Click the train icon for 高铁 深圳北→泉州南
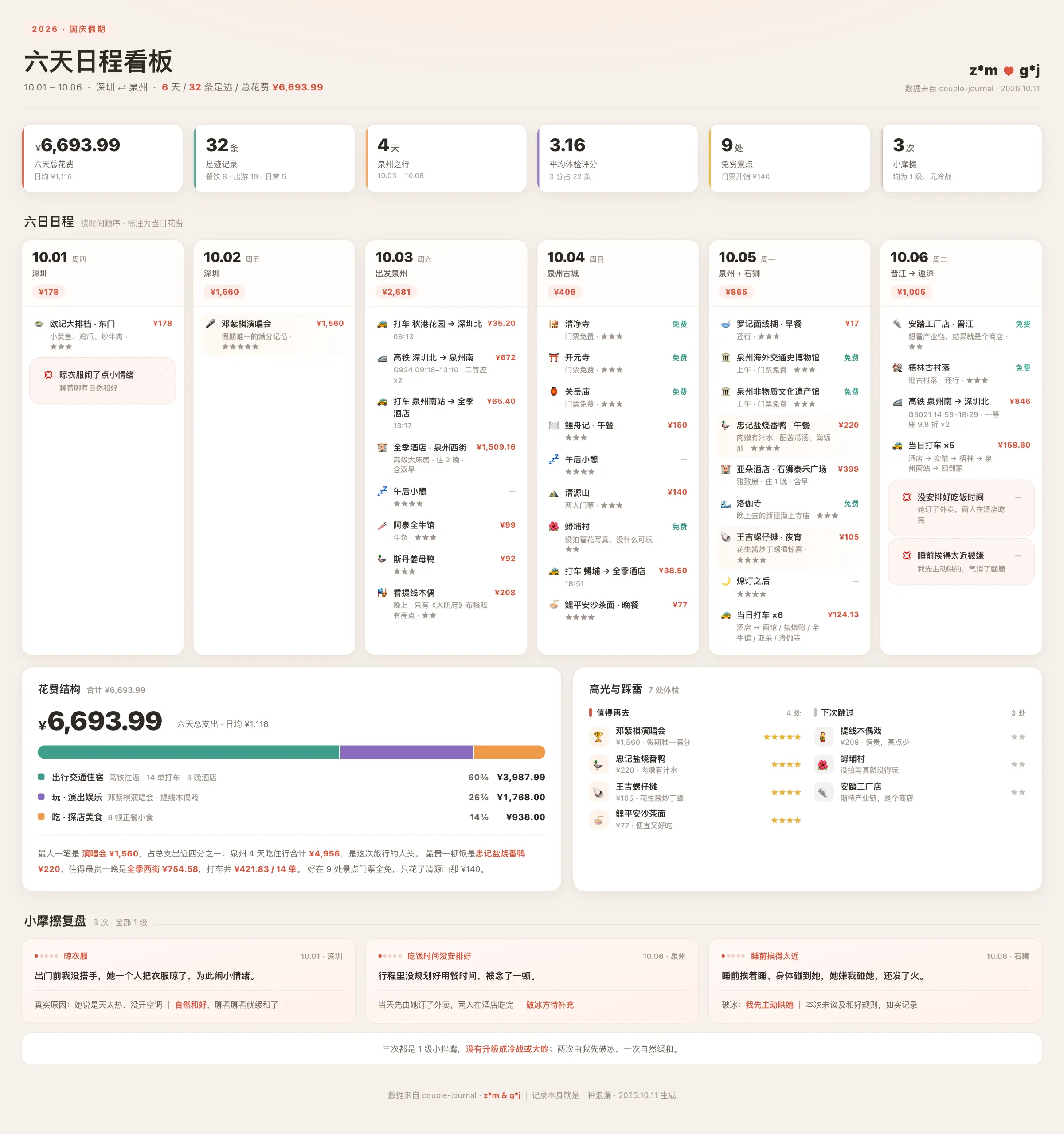Screen dimensions: 1064x1134 click(x=382, y=358)
